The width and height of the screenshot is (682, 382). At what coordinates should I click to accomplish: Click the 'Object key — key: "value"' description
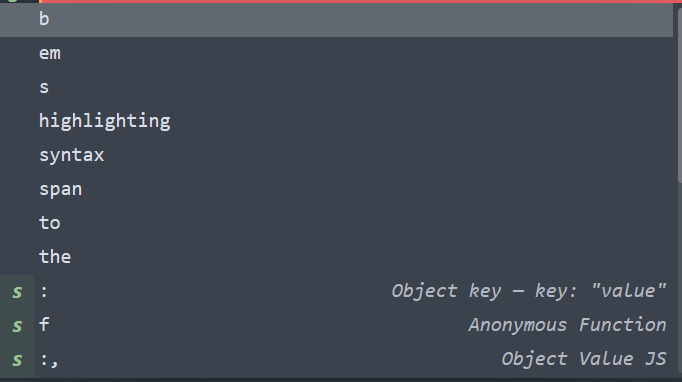pos(528,291)
